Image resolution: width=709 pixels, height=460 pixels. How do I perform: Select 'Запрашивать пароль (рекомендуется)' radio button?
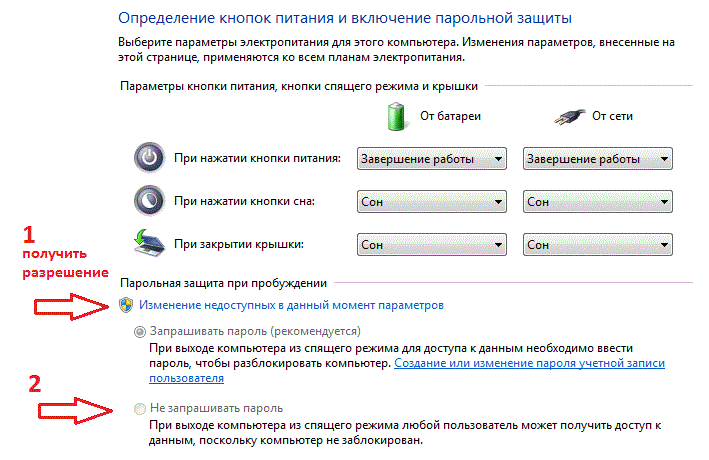(140, 332)
